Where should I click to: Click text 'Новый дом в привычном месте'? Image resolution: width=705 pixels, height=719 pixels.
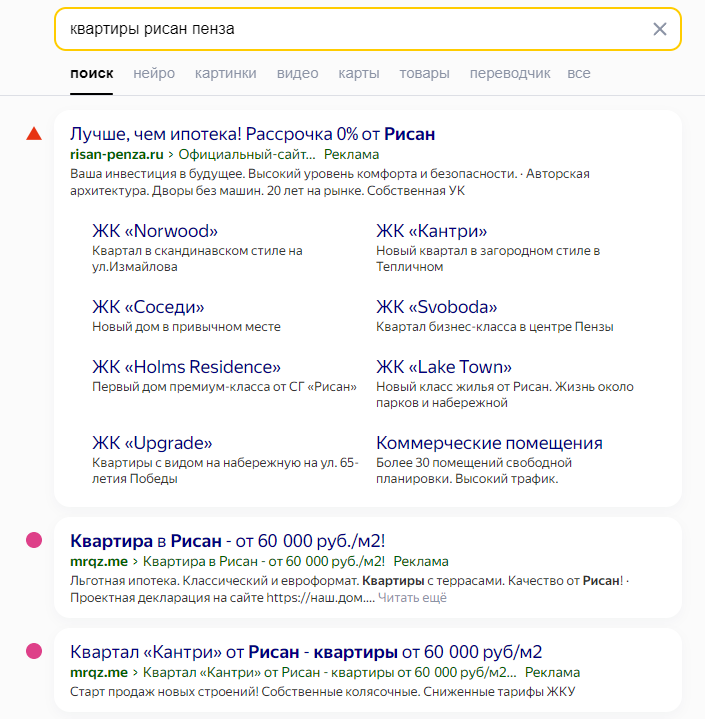(x=186, y=327)
